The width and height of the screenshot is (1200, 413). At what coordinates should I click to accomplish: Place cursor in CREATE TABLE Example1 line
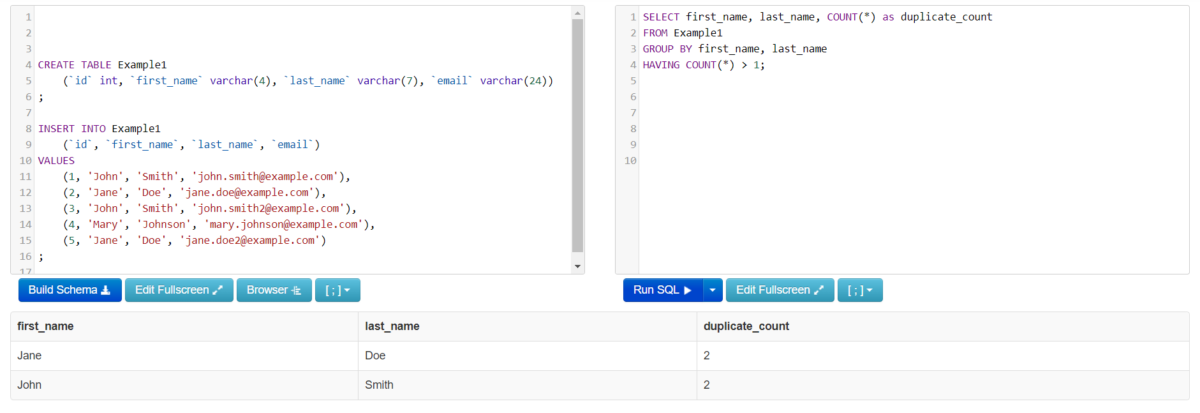102,64
